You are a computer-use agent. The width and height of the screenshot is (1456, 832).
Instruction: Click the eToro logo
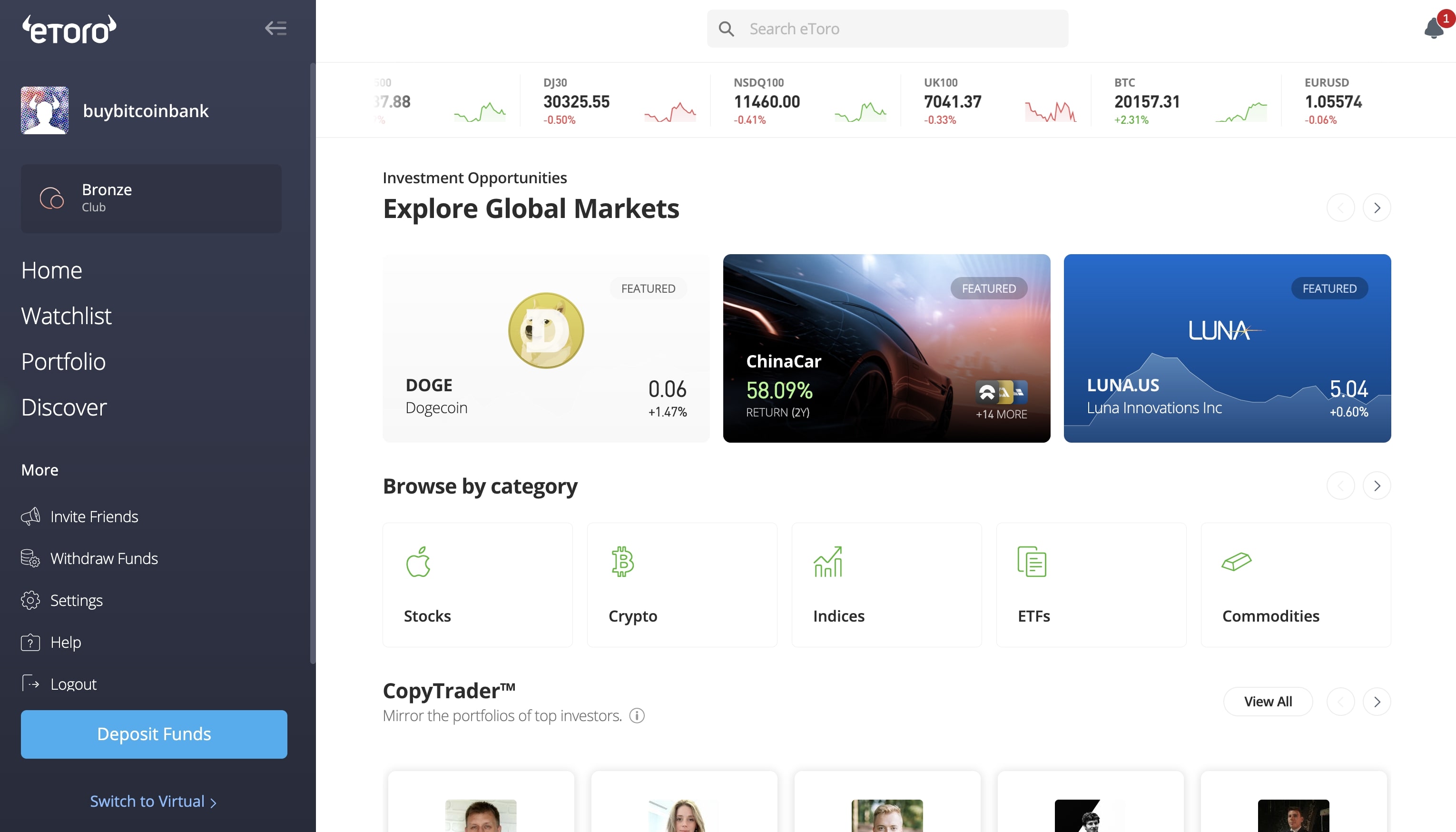point(69,29)
